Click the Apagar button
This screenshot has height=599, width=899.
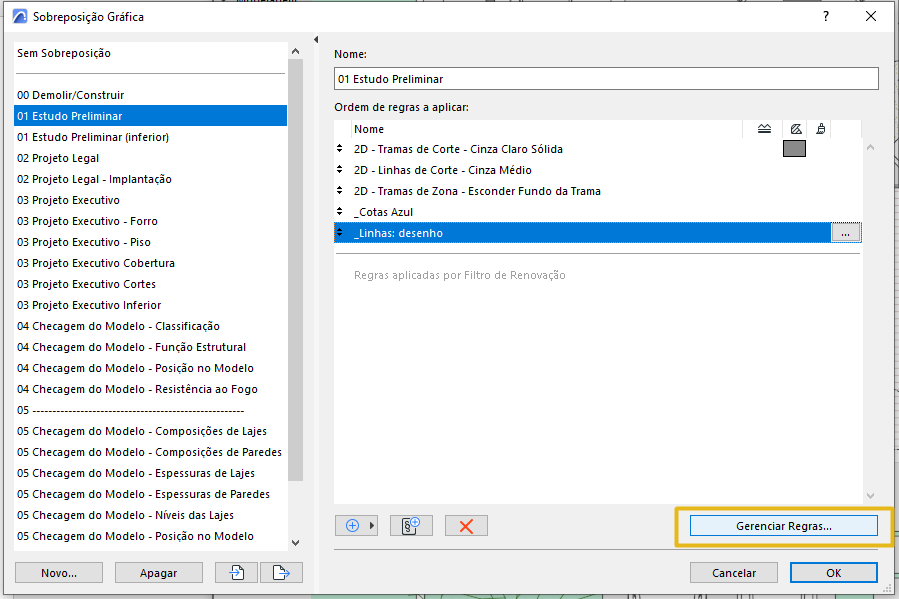(x=159, y=573)
